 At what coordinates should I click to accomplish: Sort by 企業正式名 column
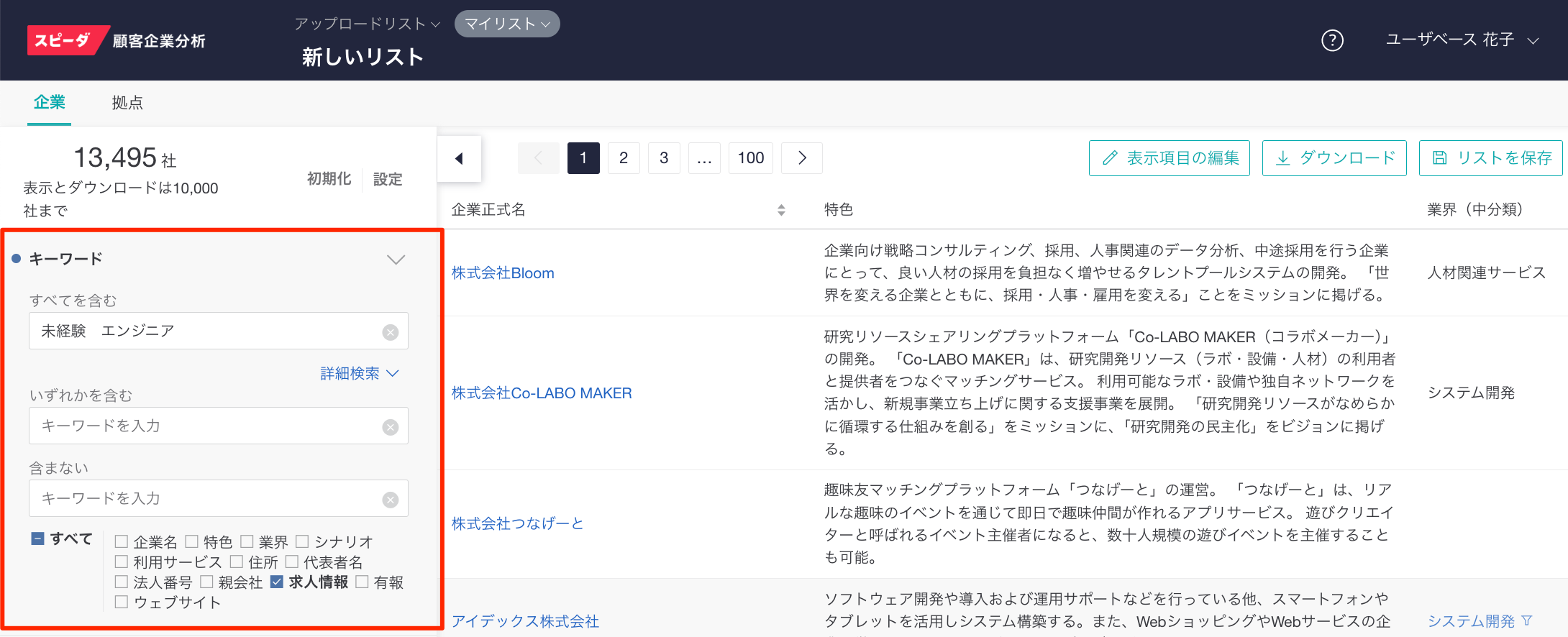[781, 210]
